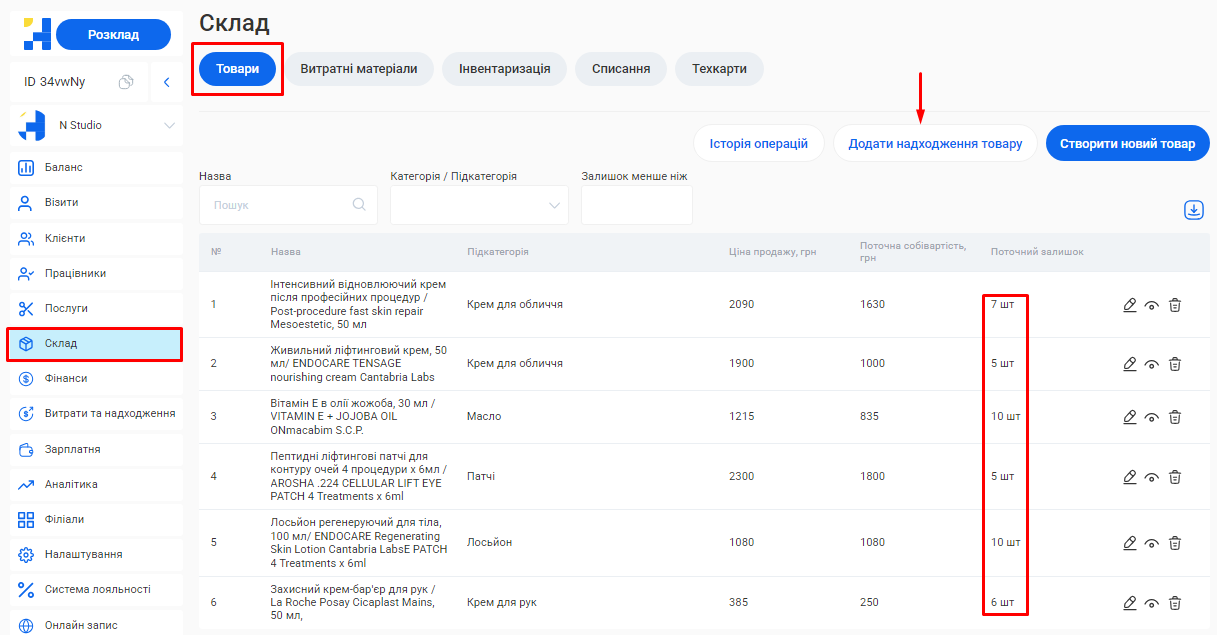Screen dimensions: 1217x635
Task: Go to the Техкарти tab
Action: click(719, 69)
